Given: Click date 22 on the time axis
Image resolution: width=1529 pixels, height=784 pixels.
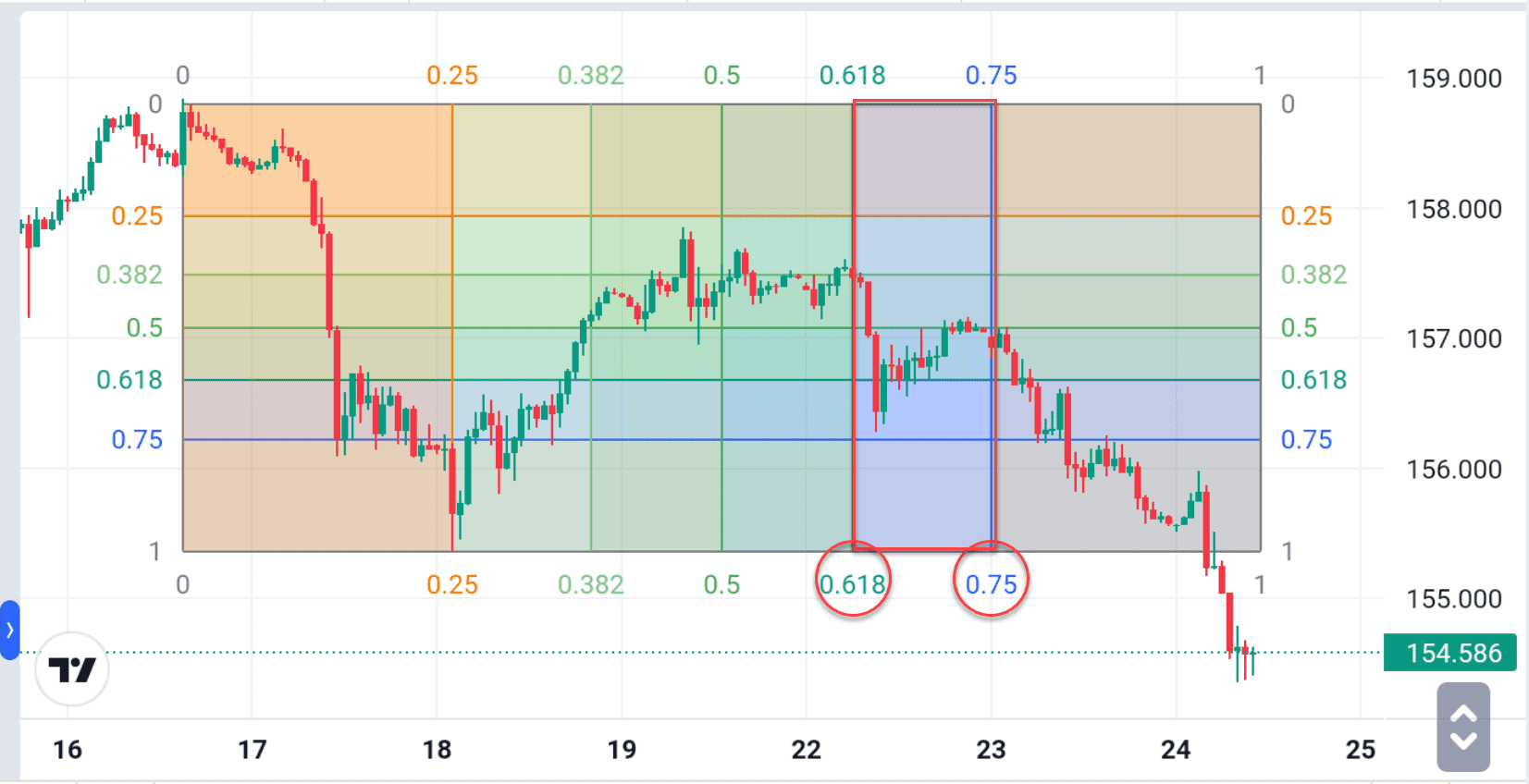Looking at the screenshot, I should coord(806,749).
